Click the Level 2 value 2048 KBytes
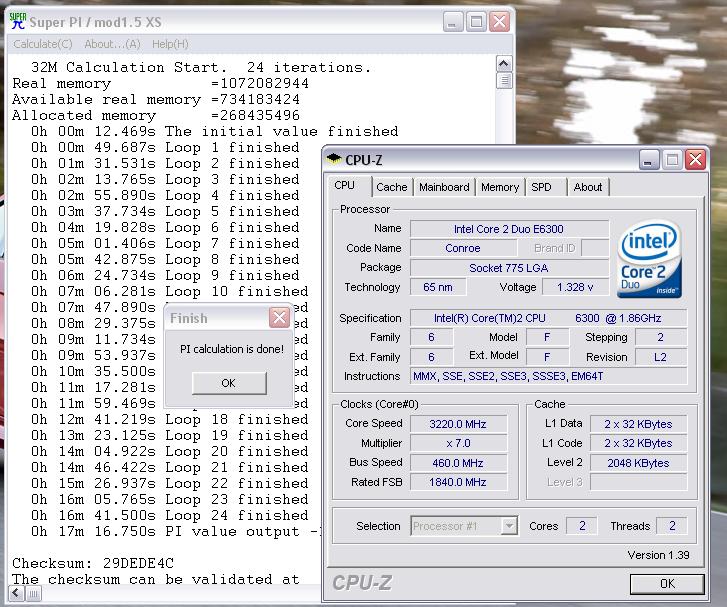 click(x=638, y=463)
